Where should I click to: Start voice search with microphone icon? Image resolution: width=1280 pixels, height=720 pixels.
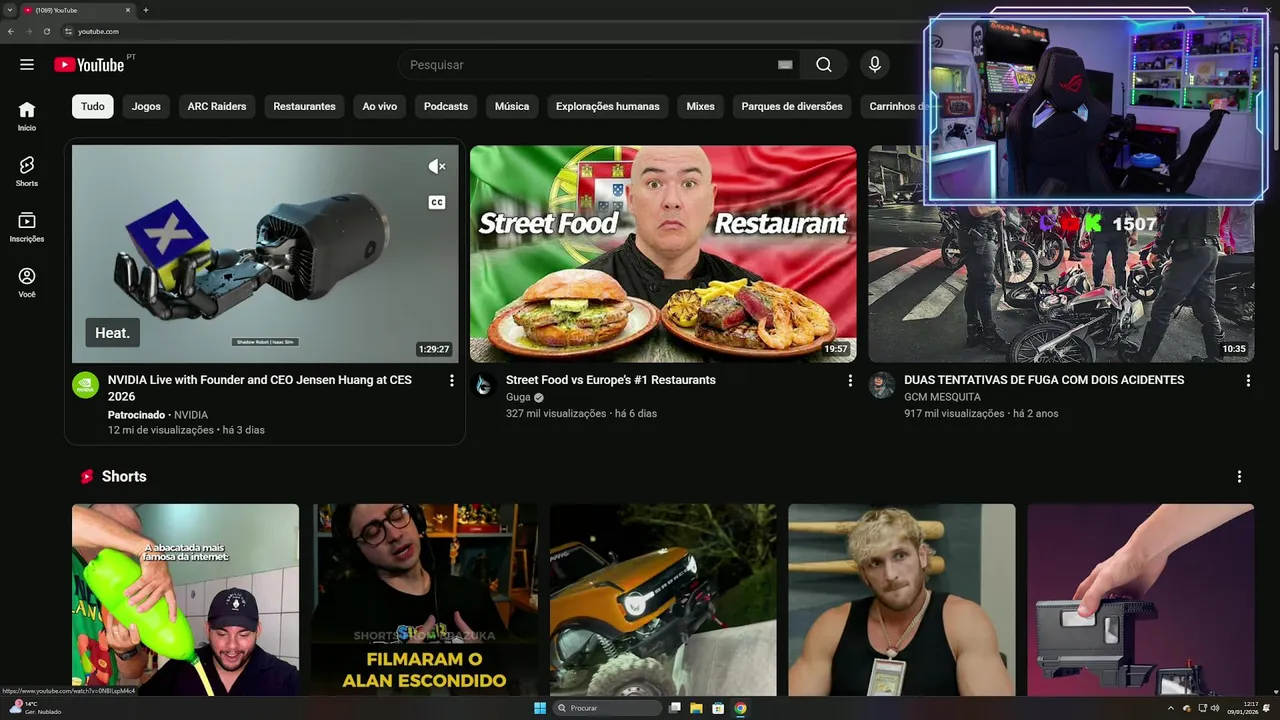[875, 65]
